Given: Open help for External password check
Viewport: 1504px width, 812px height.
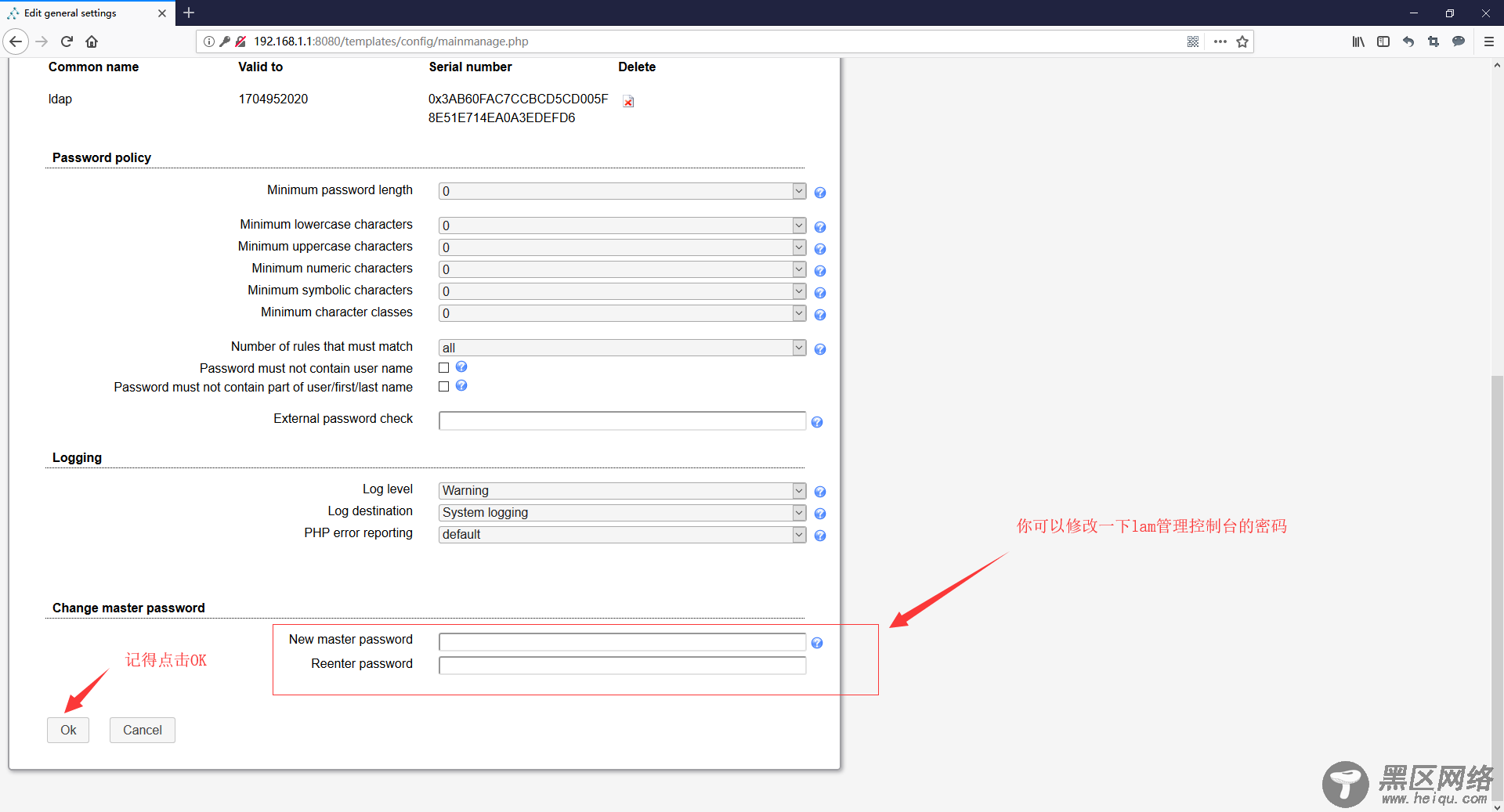Looking at the screenshot, I should (x=817, y=422).
